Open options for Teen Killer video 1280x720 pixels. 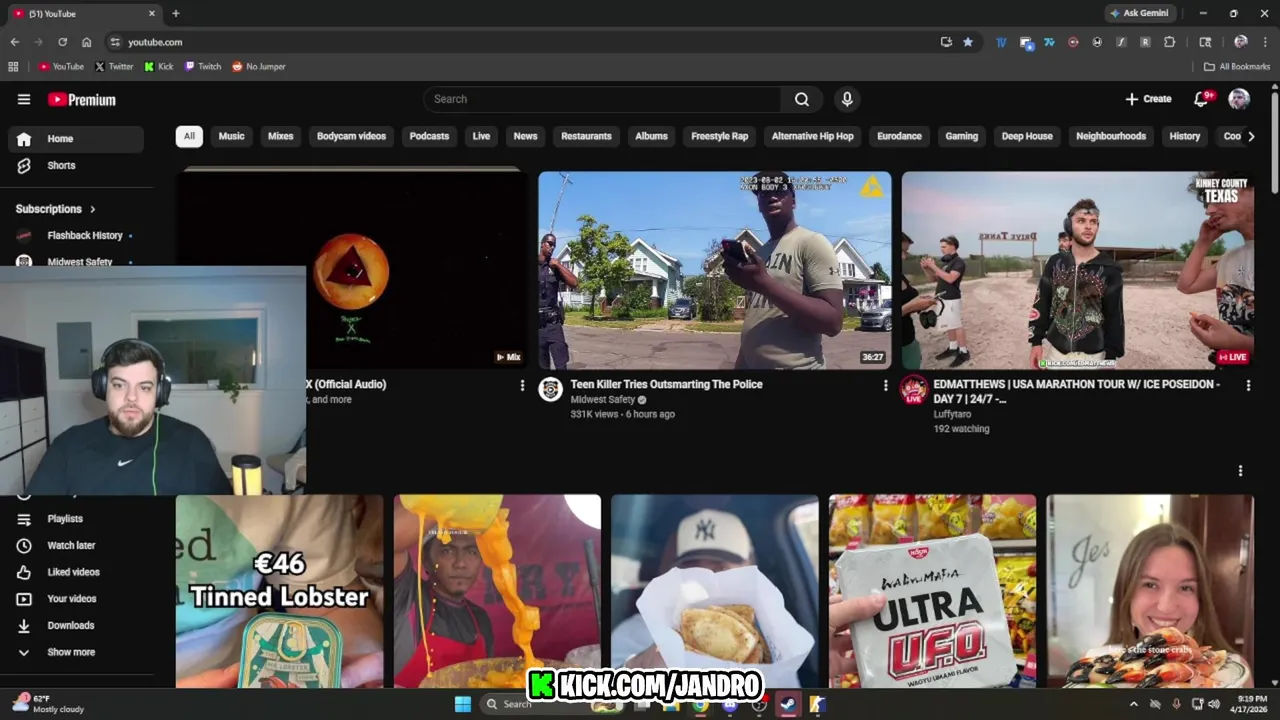pyautogui.click(x=885, y=385)
